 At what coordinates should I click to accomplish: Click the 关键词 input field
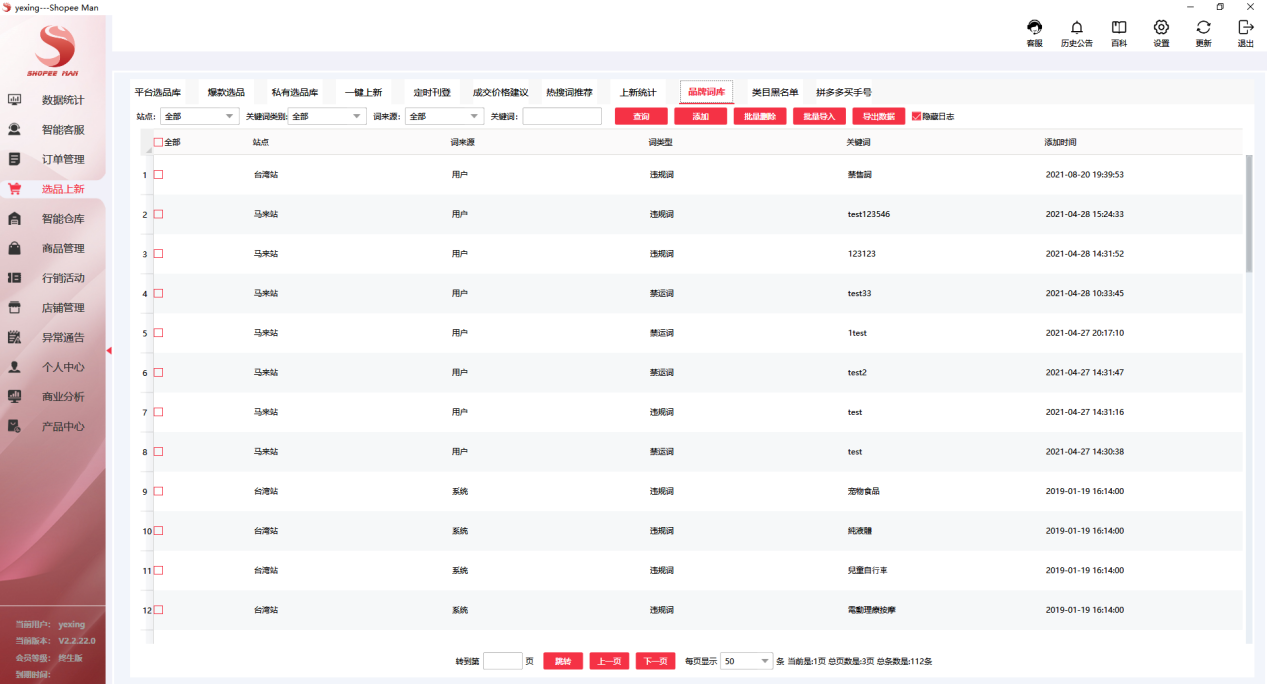[562, 117]
